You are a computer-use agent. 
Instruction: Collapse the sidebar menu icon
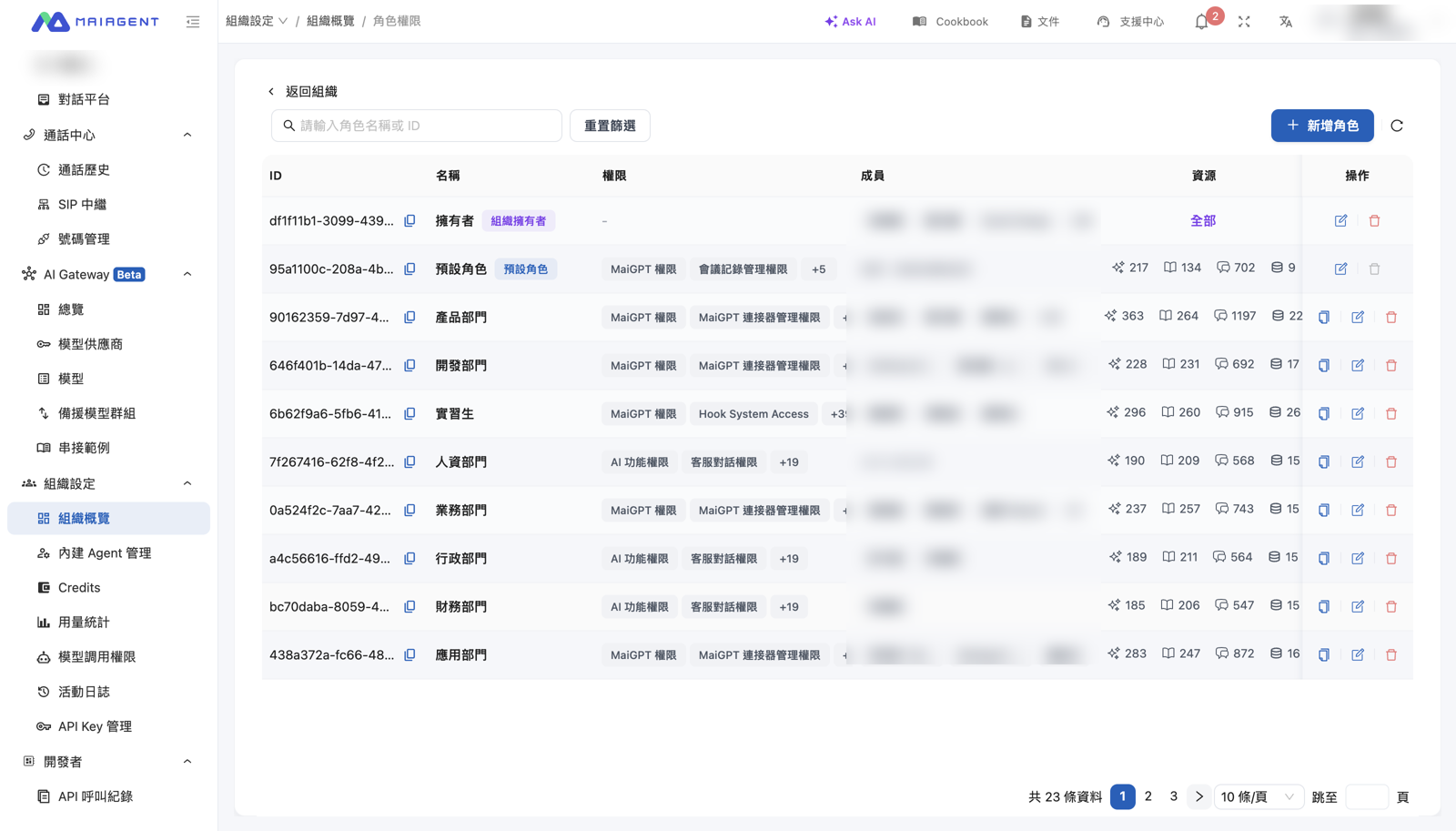[x=193, y=21]
